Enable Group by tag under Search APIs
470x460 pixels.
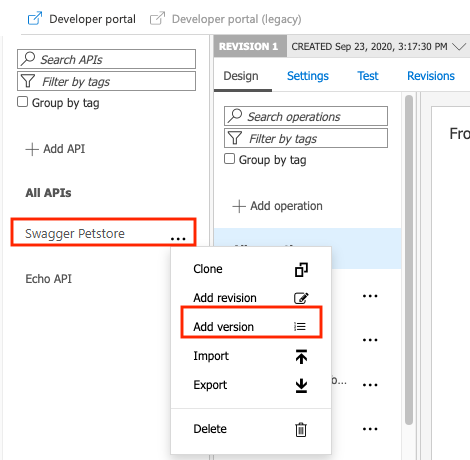pos(22,102)
